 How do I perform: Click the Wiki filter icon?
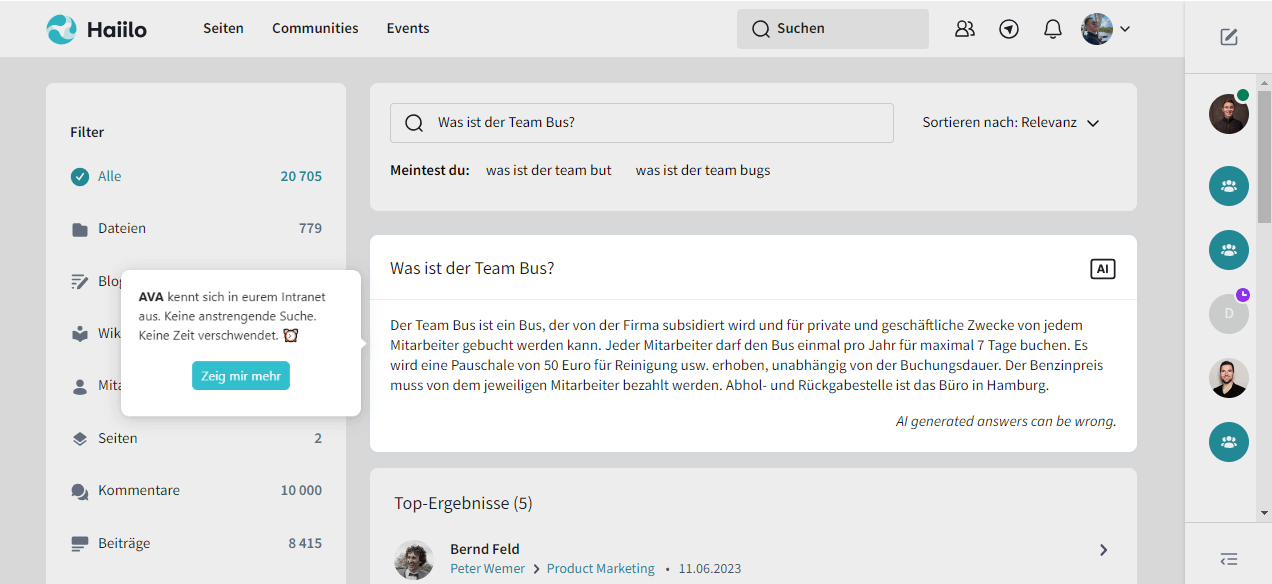tap(80, 334)
